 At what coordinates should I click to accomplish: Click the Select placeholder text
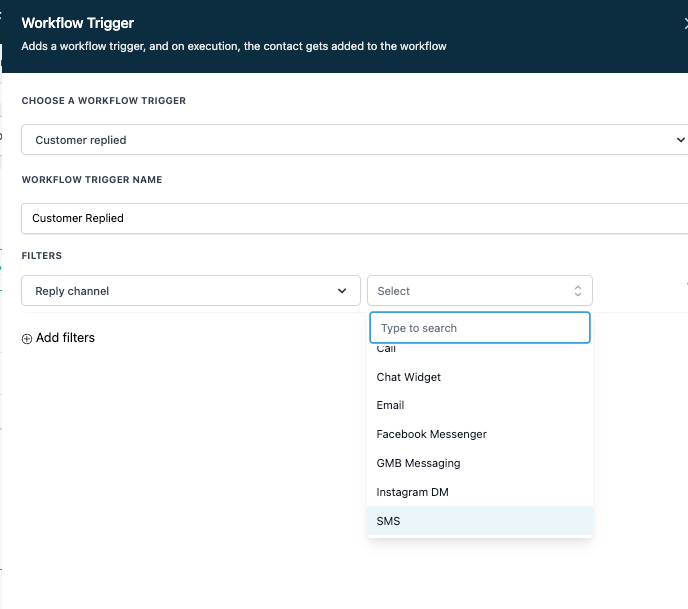click(x=394, y=291)
